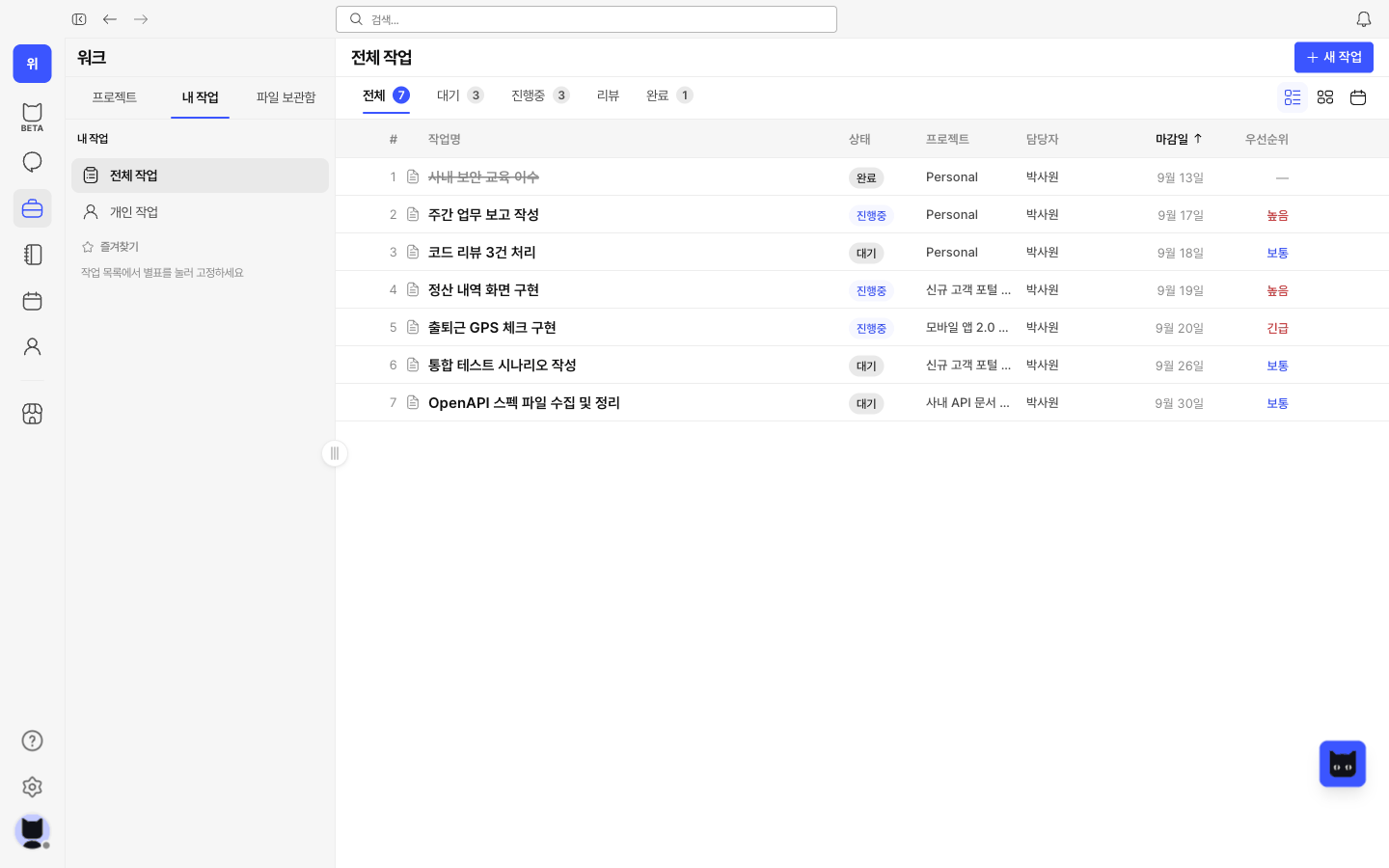Go forward with the right arrow
This screenshot has width=1389, height=868.
click(x=141, y=19)
